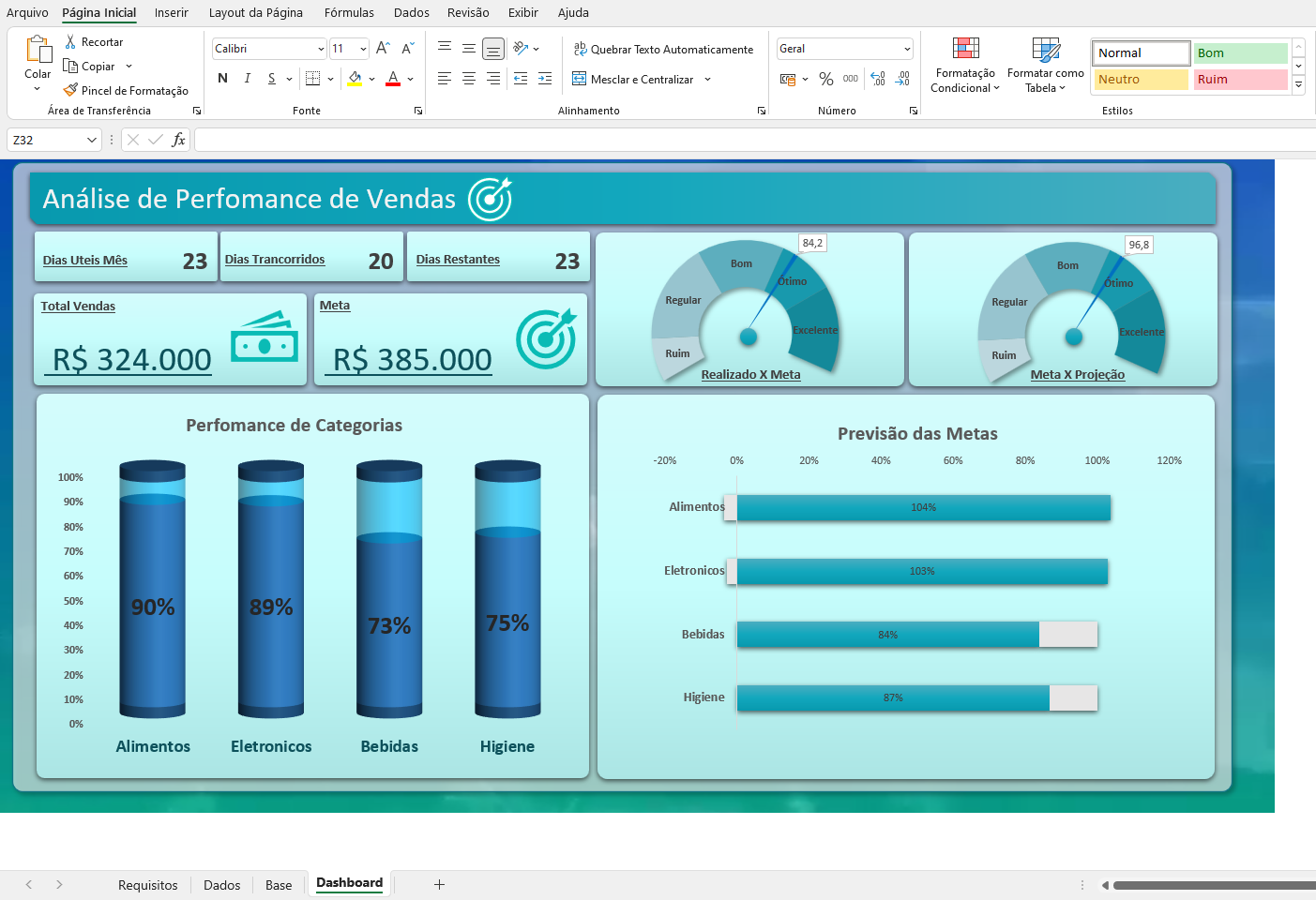Screen dimensions: 1316x900
Task: Open the Fórmulas ribbon tab
Action: (349, 13)
